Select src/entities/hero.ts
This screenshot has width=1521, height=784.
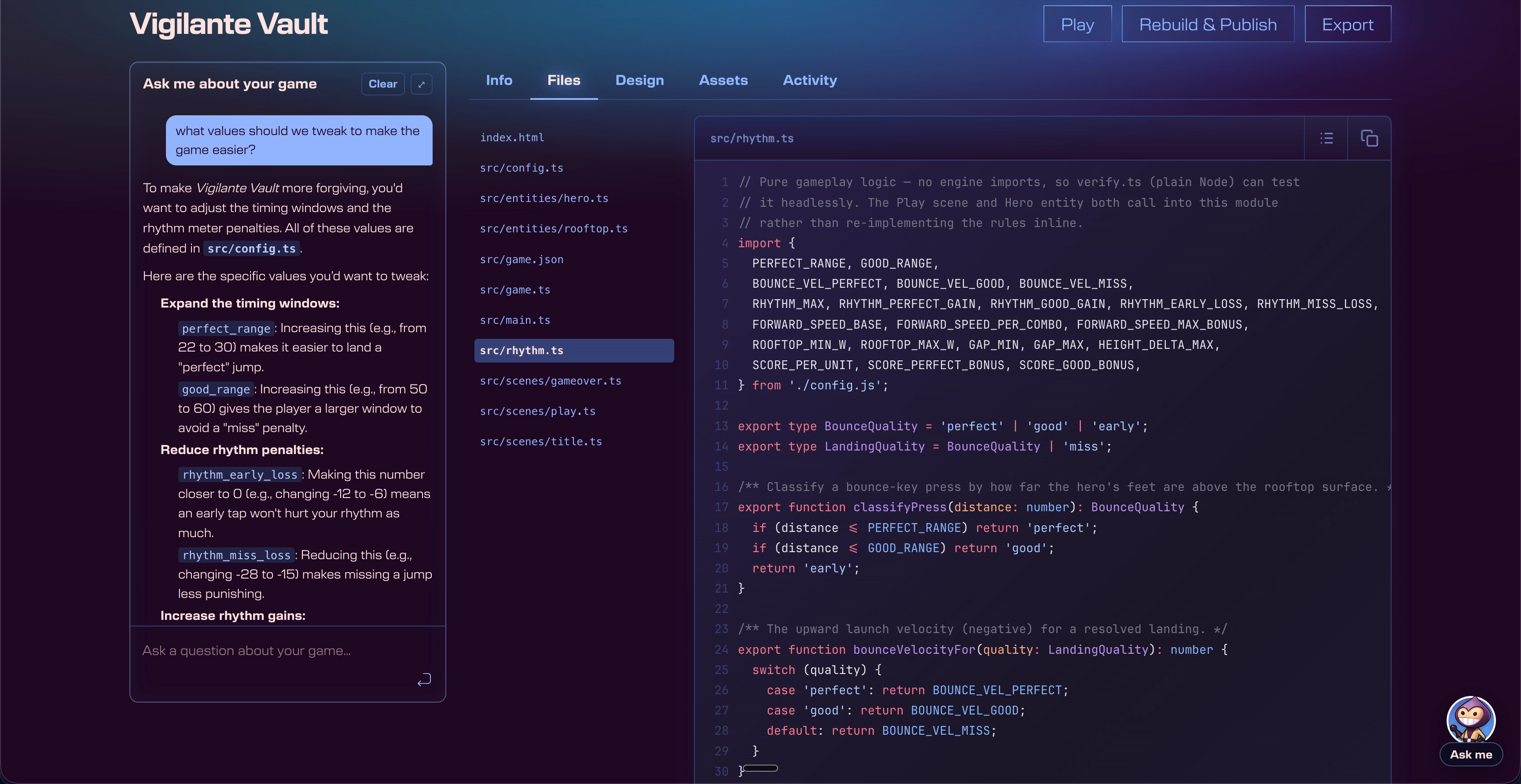574,198
